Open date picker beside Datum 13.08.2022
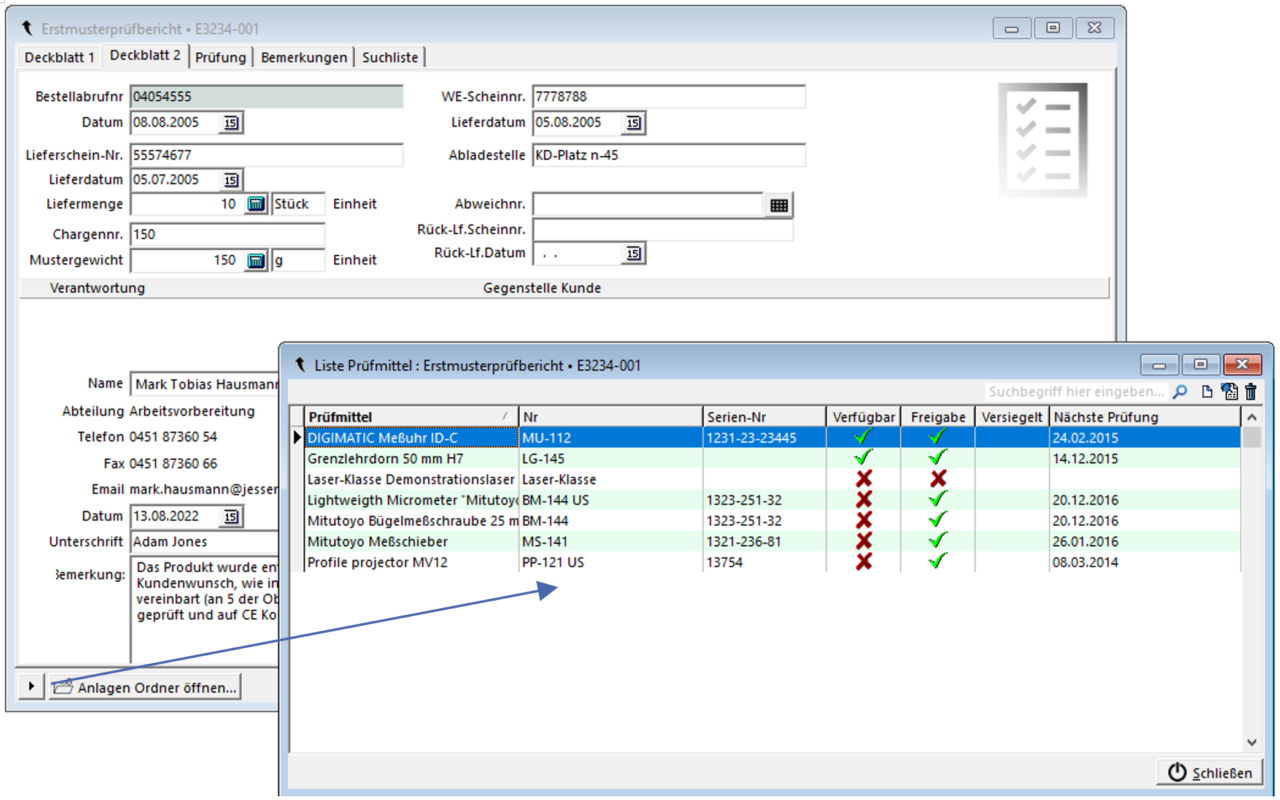Screen dimensions: 1280x800 [x=231, y=517]
